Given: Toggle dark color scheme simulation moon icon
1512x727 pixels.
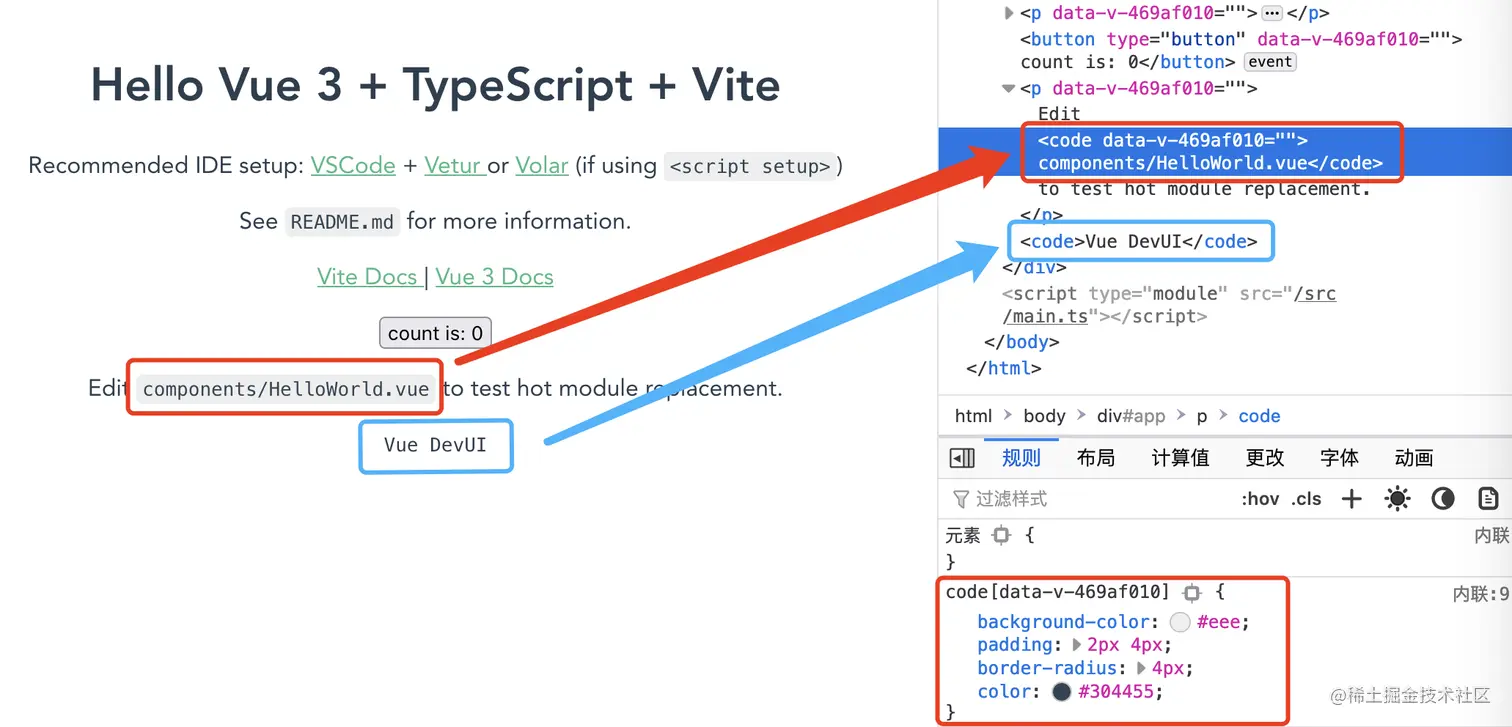Looking at the screenshot, I should coord(1442,498).
